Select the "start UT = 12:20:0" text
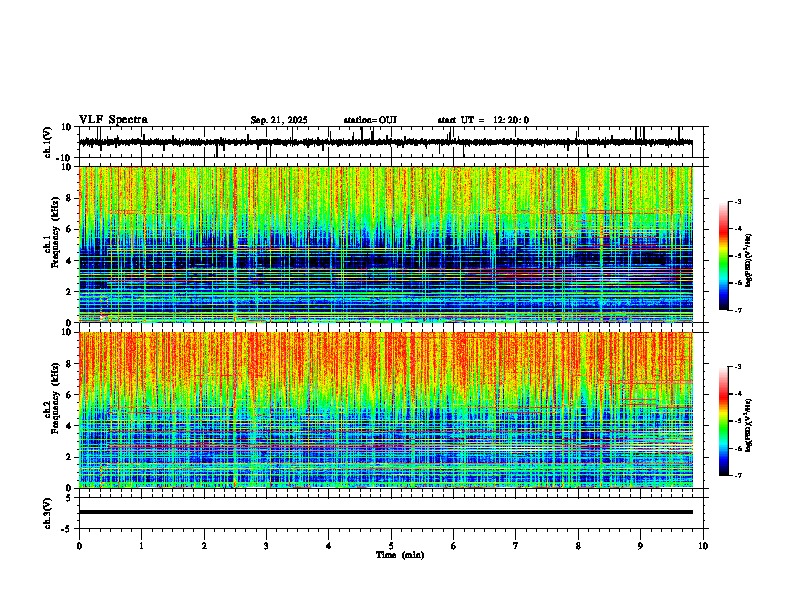 (483, 120)
